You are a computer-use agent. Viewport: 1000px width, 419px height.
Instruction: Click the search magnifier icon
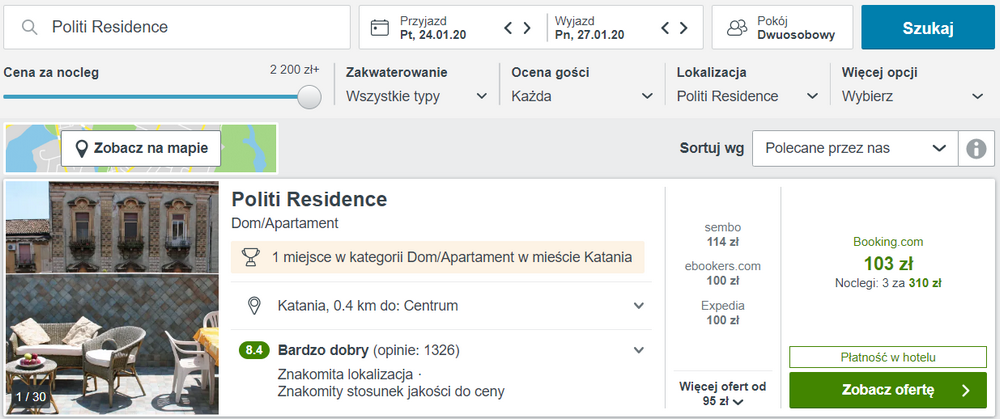pos(29,27)
